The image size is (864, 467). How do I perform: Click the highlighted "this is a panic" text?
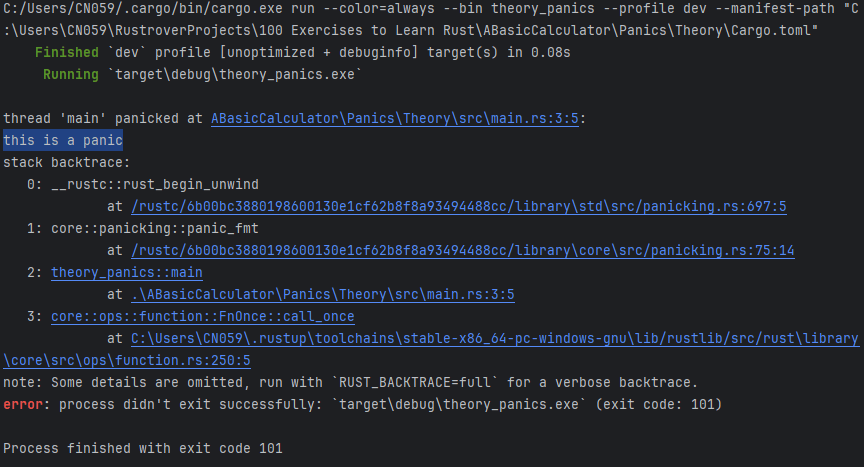point(63,140)
